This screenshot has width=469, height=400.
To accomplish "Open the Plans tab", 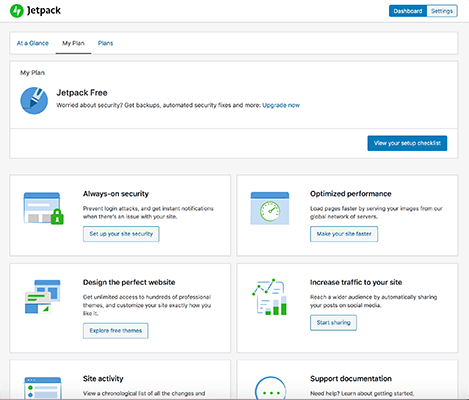I will point(105,43).
